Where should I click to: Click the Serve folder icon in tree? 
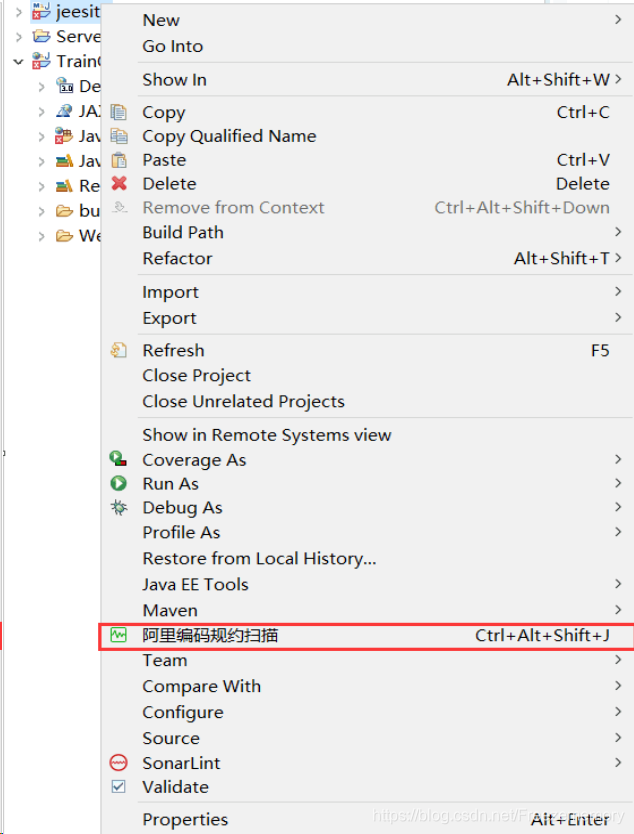(x=41, y=36)
